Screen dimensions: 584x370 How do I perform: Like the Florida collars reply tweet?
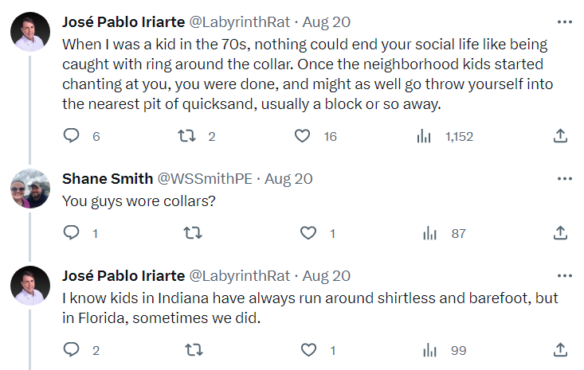tap(308, 350)
